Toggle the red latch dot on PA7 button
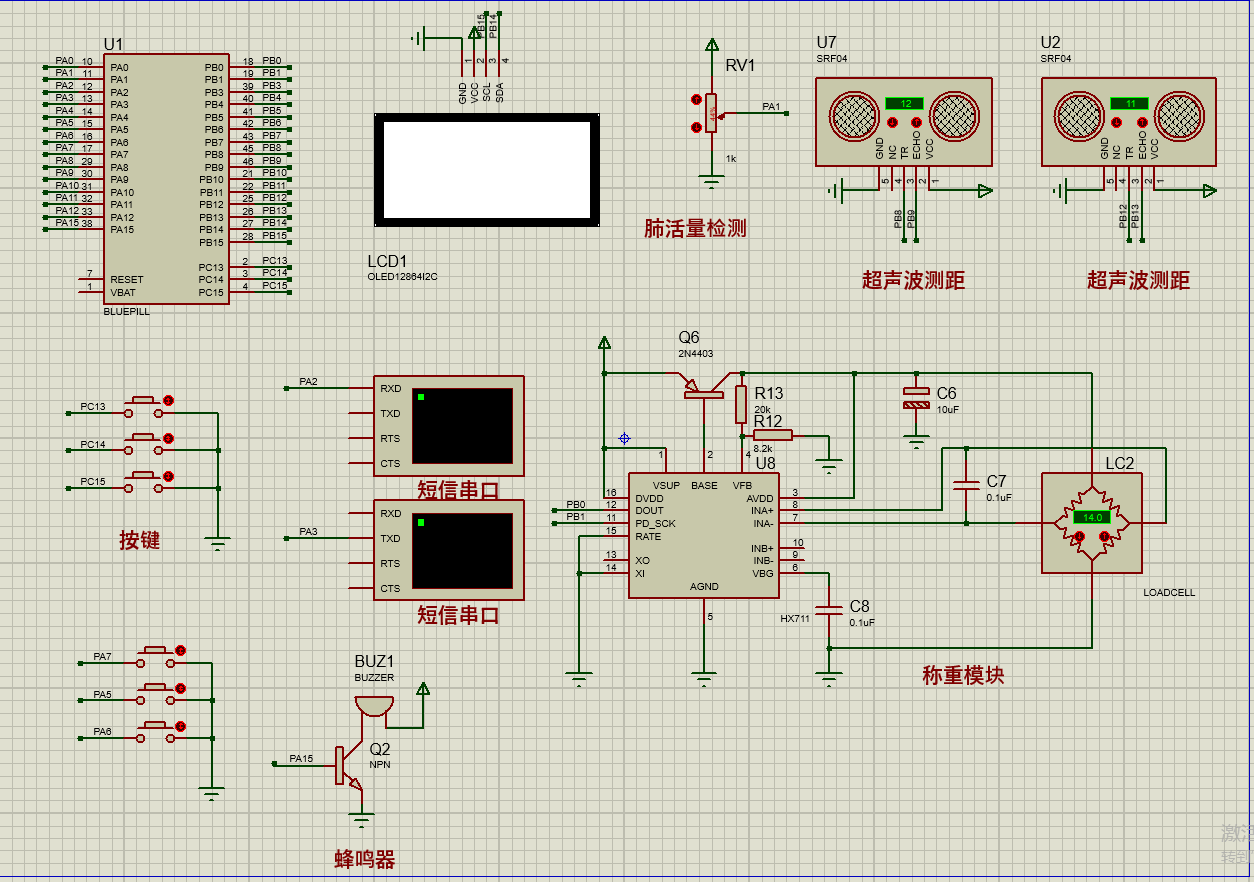 click(x=180, y=651)
